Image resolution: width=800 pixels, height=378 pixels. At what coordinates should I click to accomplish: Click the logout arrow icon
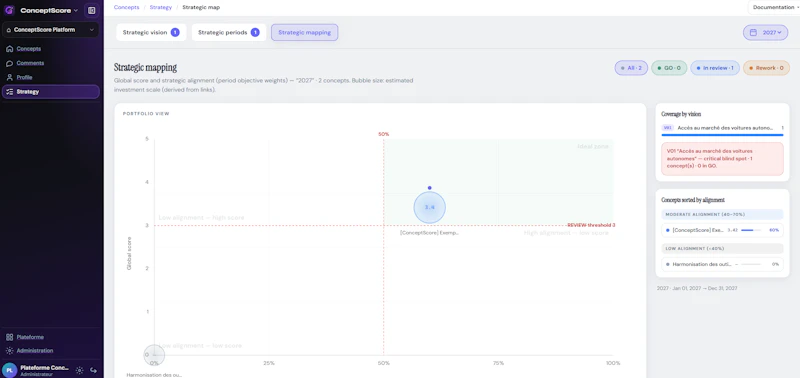pos(93,370)
